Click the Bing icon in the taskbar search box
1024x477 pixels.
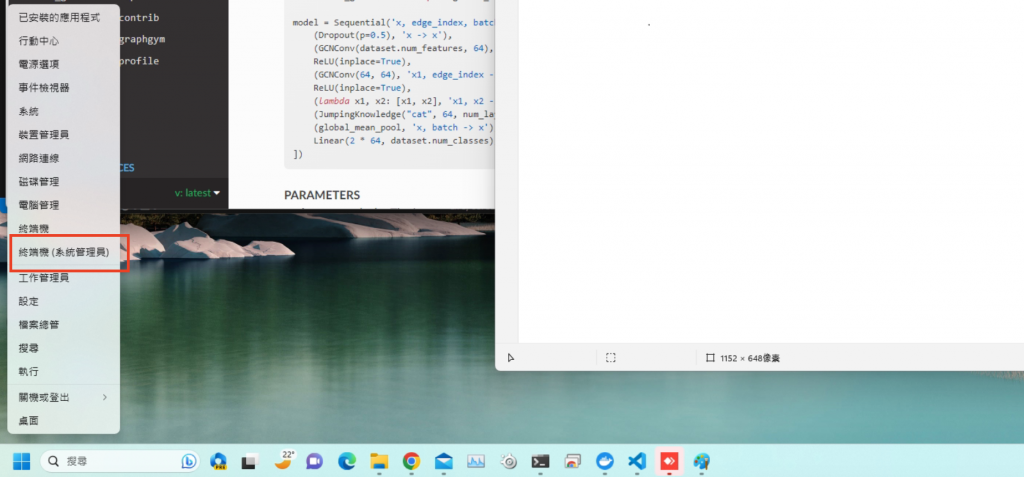click(x=189, y=462)
